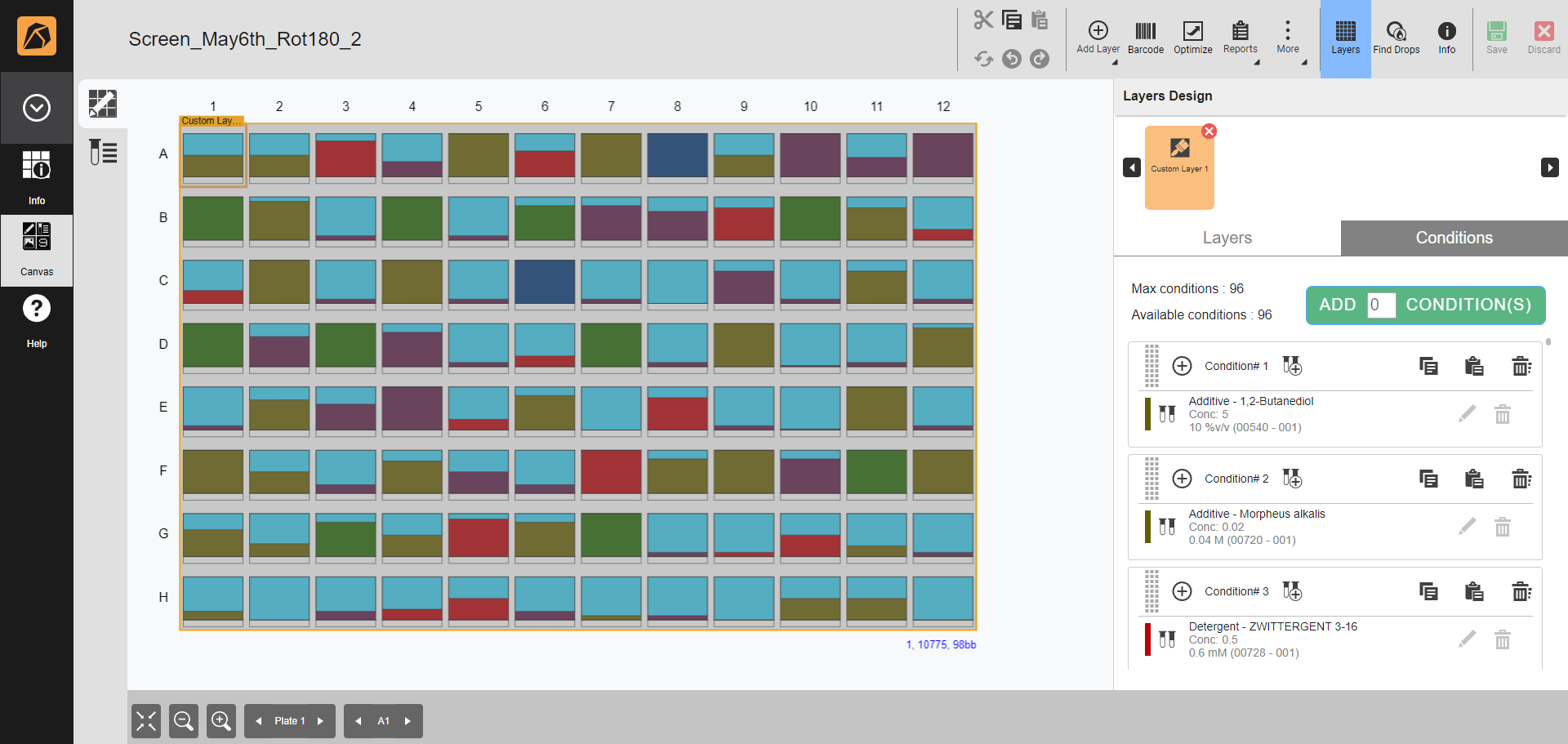
Task: Remove Custom Layer 1 with red X
Action: coord(1209,131)
